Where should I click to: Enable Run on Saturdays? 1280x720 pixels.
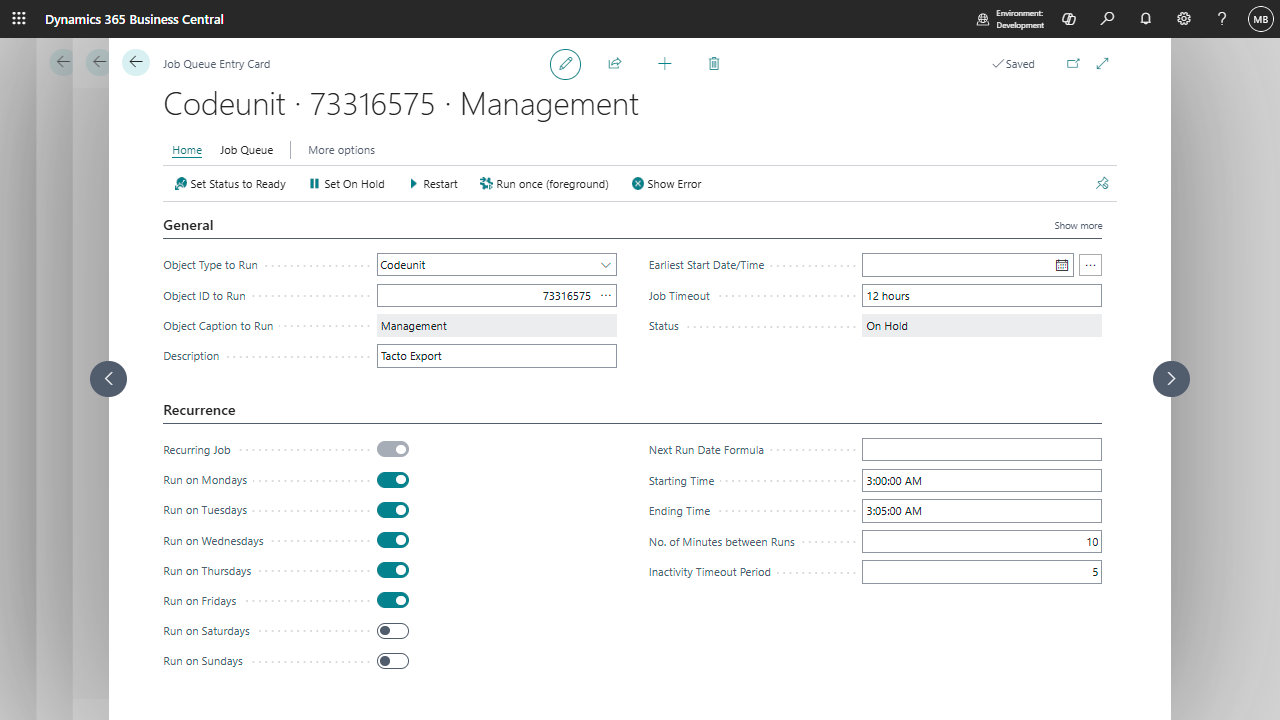pos(393,631)
